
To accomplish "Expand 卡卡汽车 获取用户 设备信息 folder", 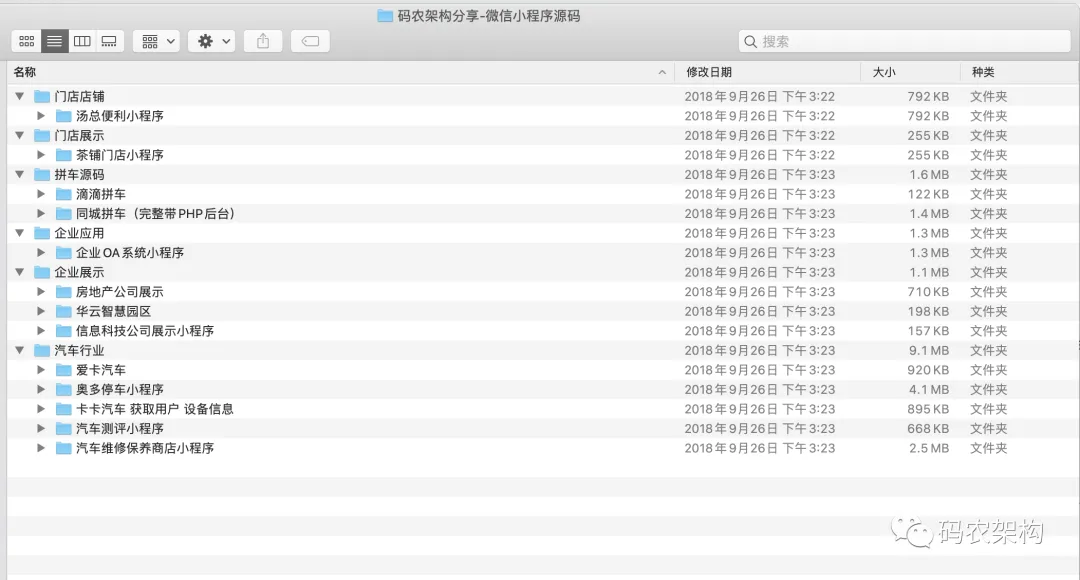I will point(41,408).
